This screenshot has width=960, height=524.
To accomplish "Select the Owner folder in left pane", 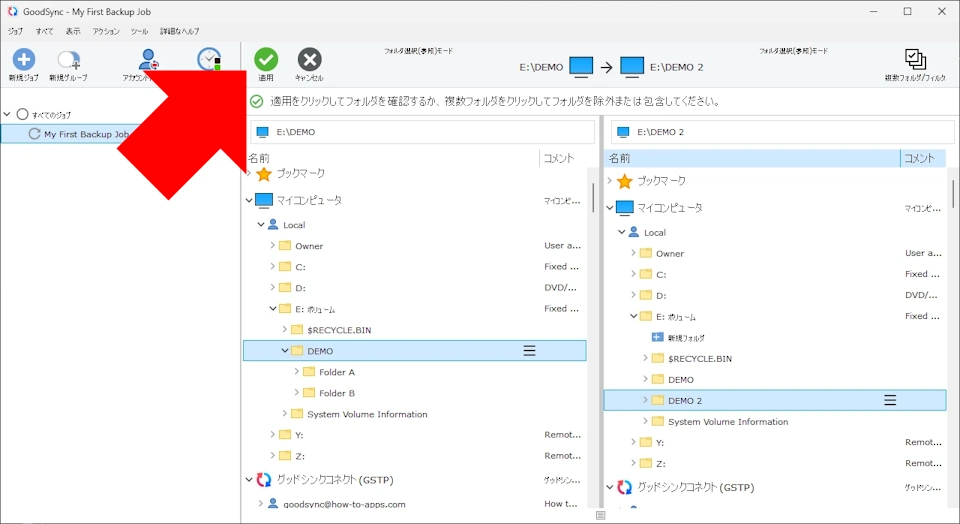I will [x=309, y=246].
